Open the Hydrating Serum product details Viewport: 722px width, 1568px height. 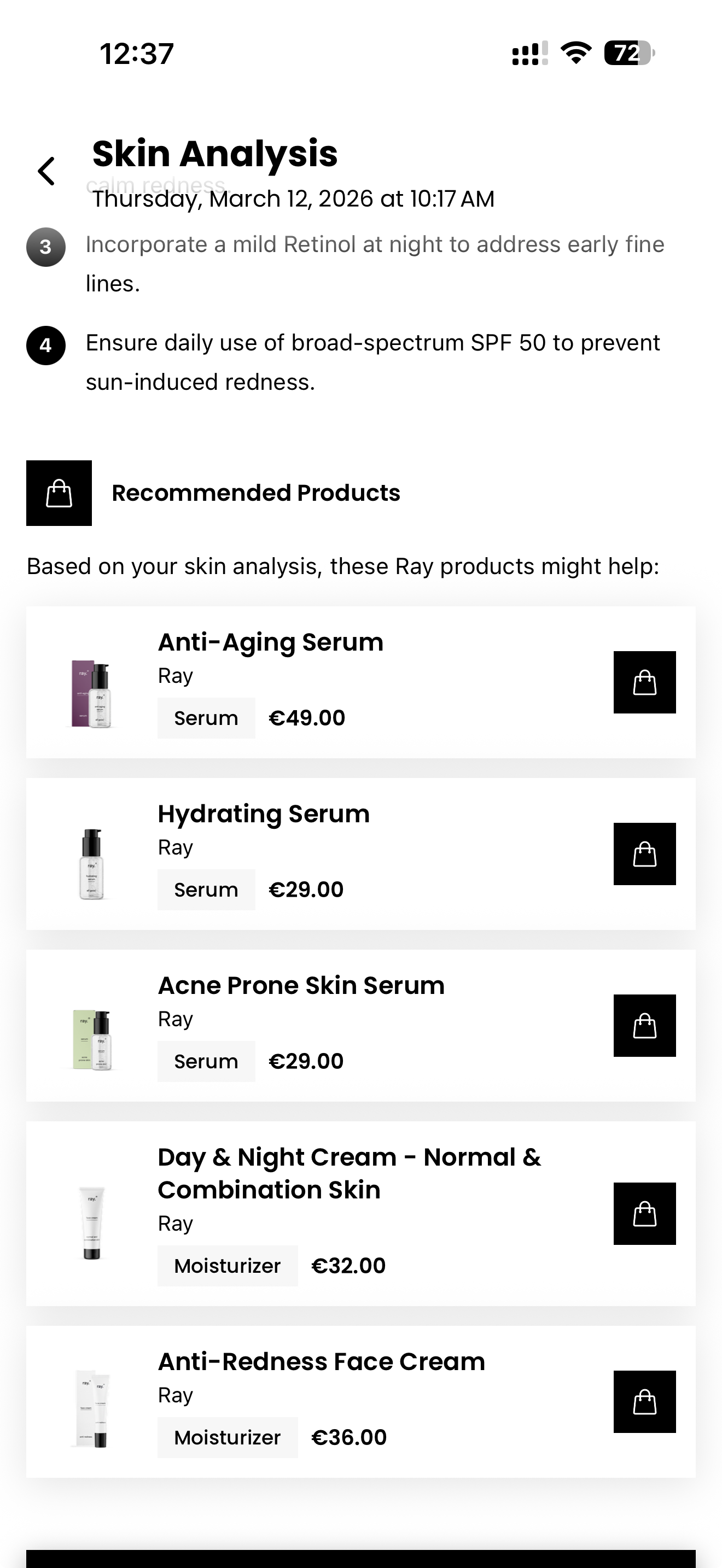pyautogui.click(x=263, y=813)
